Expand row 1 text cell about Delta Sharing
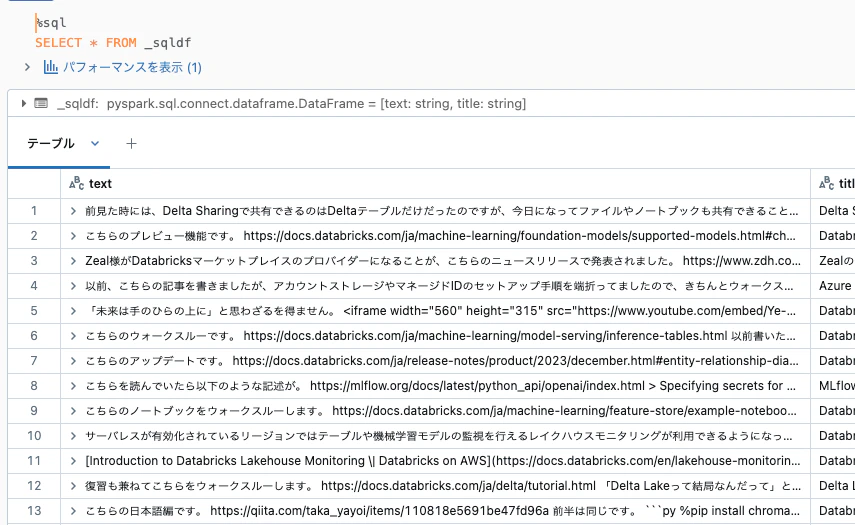This screenshot has width=855, height=525. [x=73, y=211]
